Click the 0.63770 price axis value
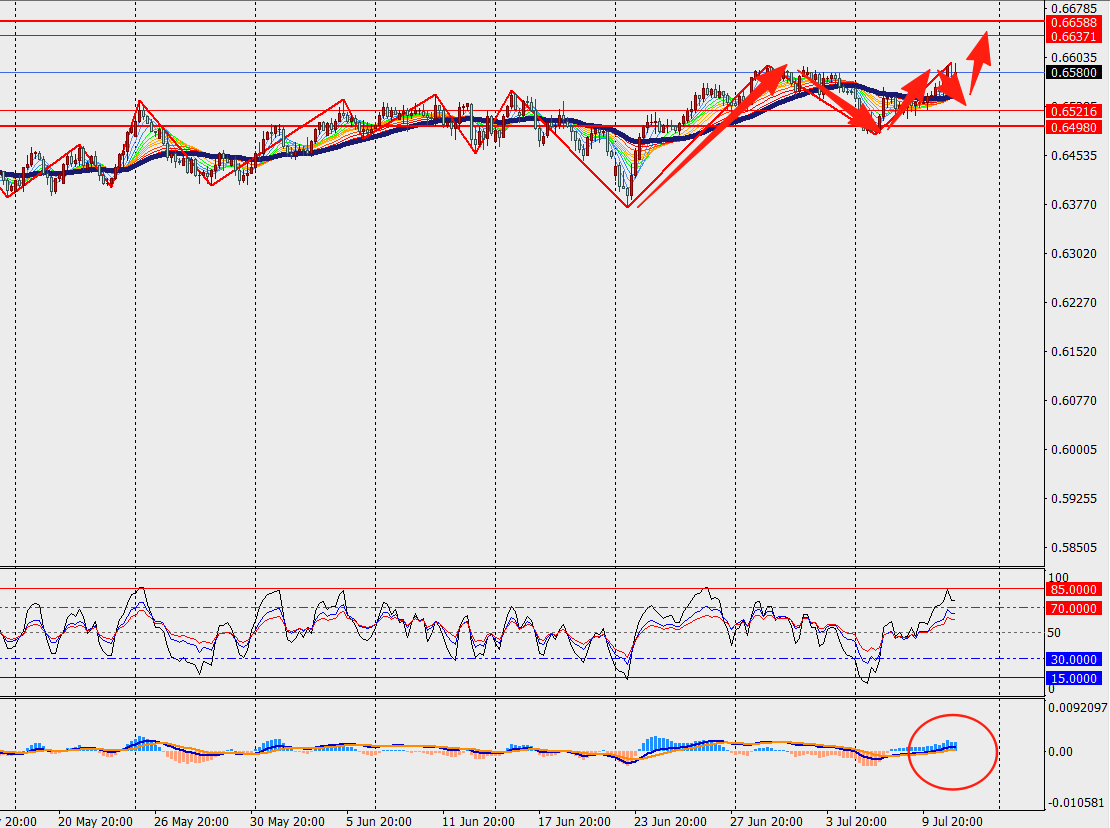1110x828 pixels. (1074, 205)
